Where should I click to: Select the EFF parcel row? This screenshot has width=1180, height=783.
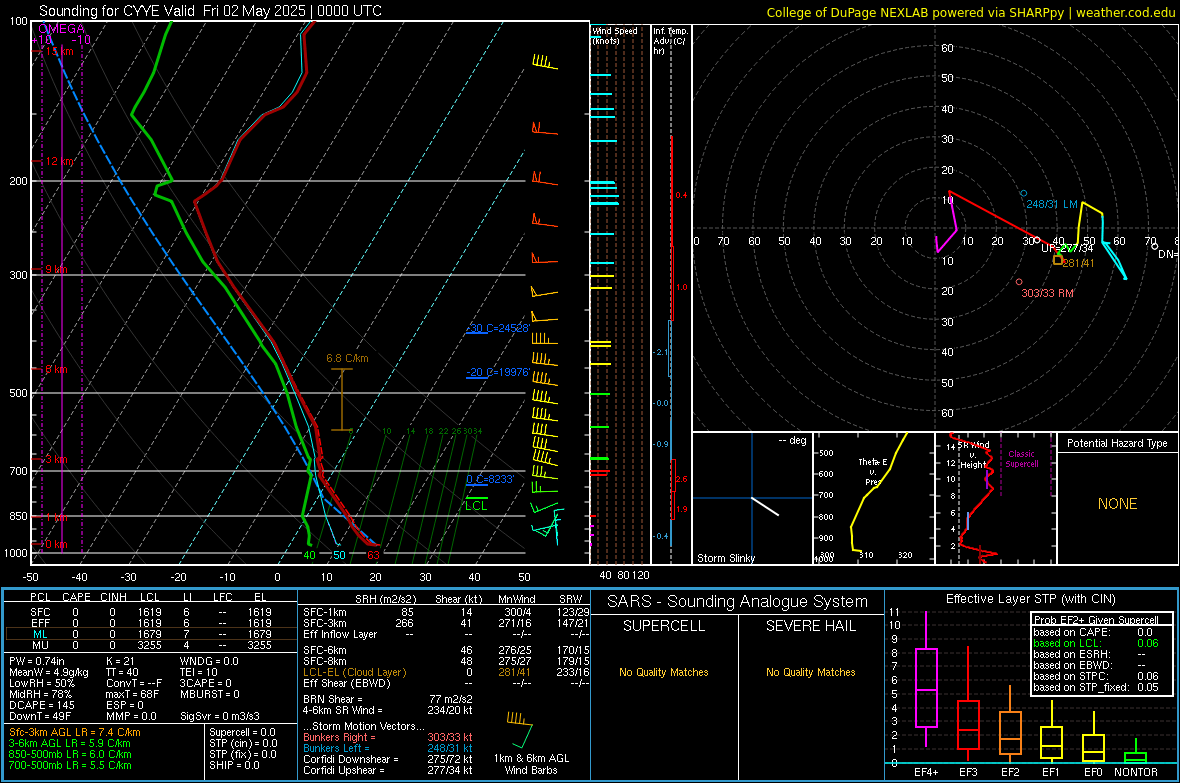point(151,623)
